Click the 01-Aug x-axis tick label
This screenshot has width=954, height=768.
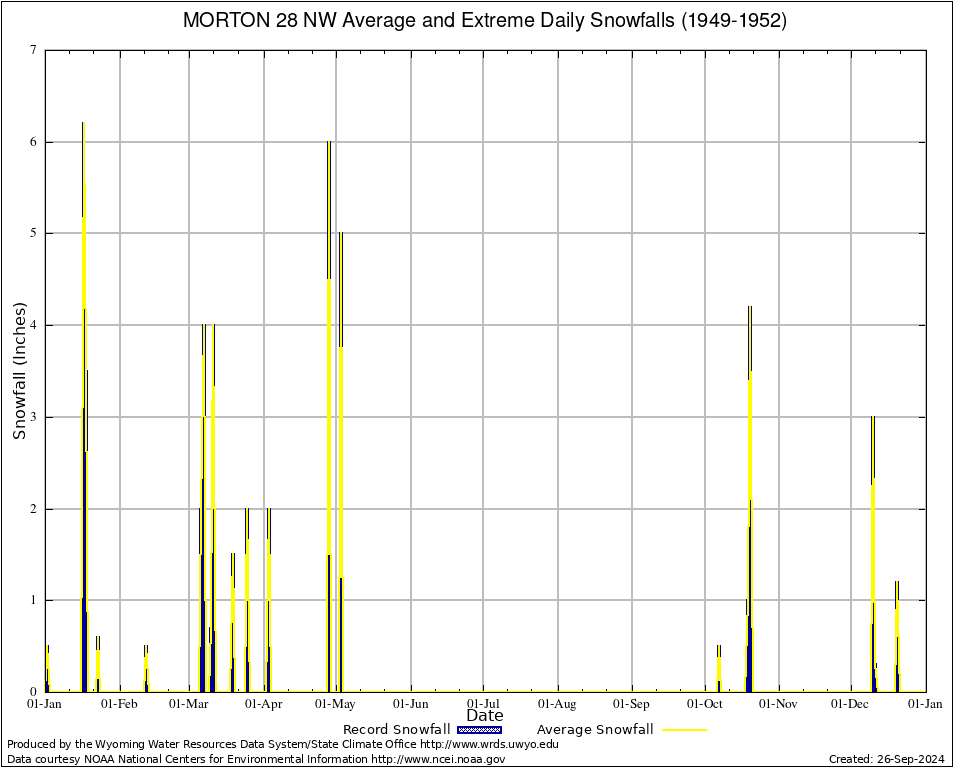click(x=558, y=704)
